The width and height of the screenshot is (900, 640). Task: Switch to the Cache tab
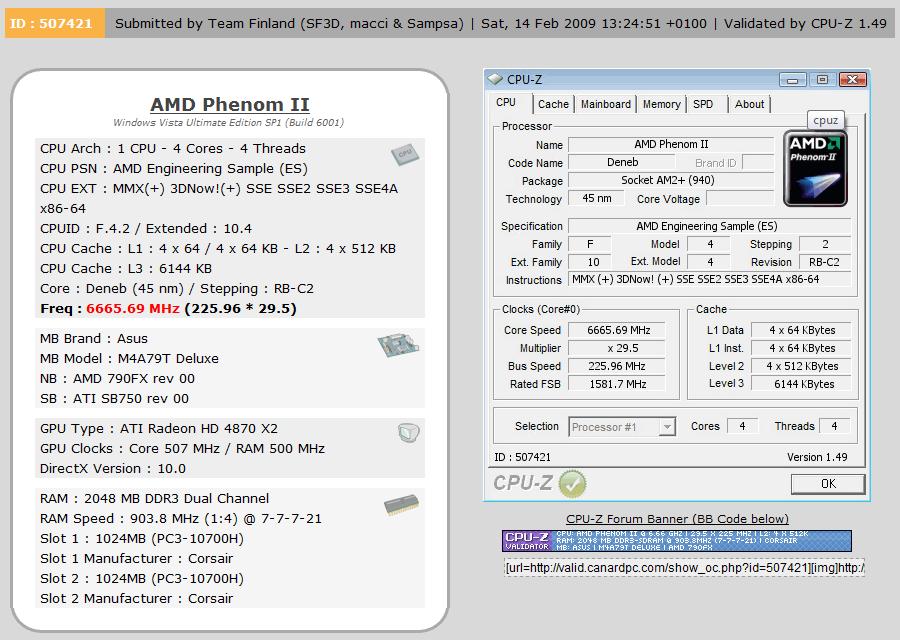(553, 104)
